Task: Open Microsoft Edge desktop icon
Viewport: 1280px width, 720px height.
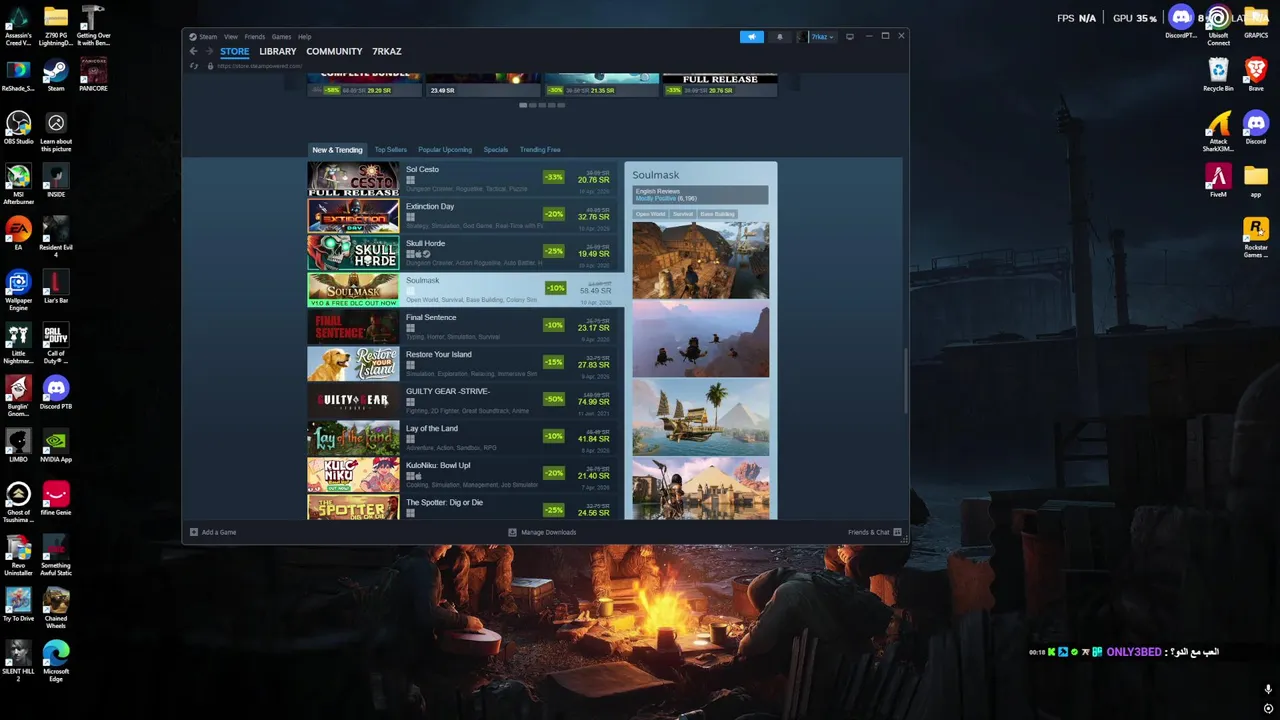Action: click(x=56, y=661)
